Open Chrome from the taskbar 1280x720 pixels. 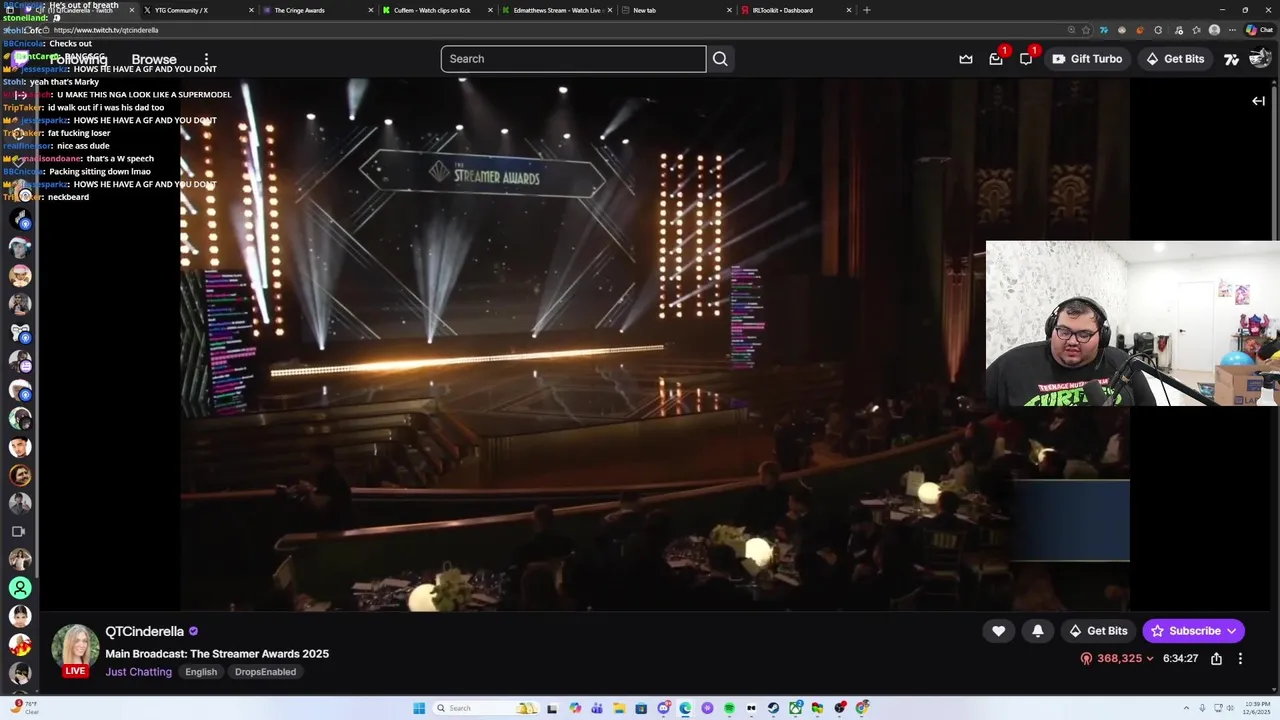(x=862, y=708)
